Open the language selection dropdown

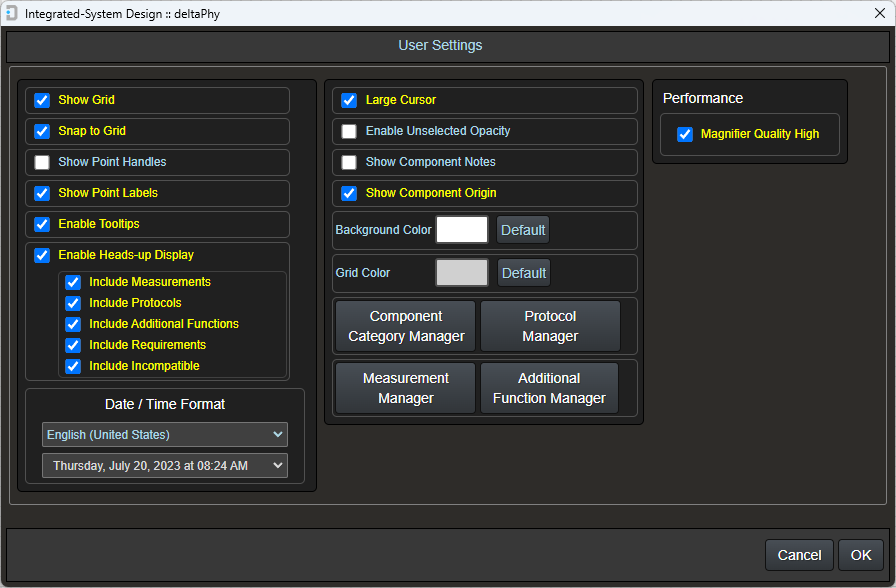coord(164,434)
